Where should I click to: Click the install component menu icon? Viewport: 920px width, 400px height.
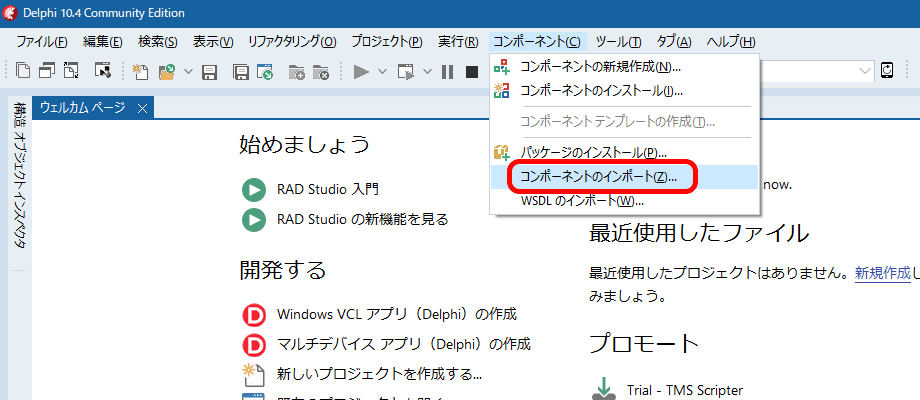click(502, 91)
